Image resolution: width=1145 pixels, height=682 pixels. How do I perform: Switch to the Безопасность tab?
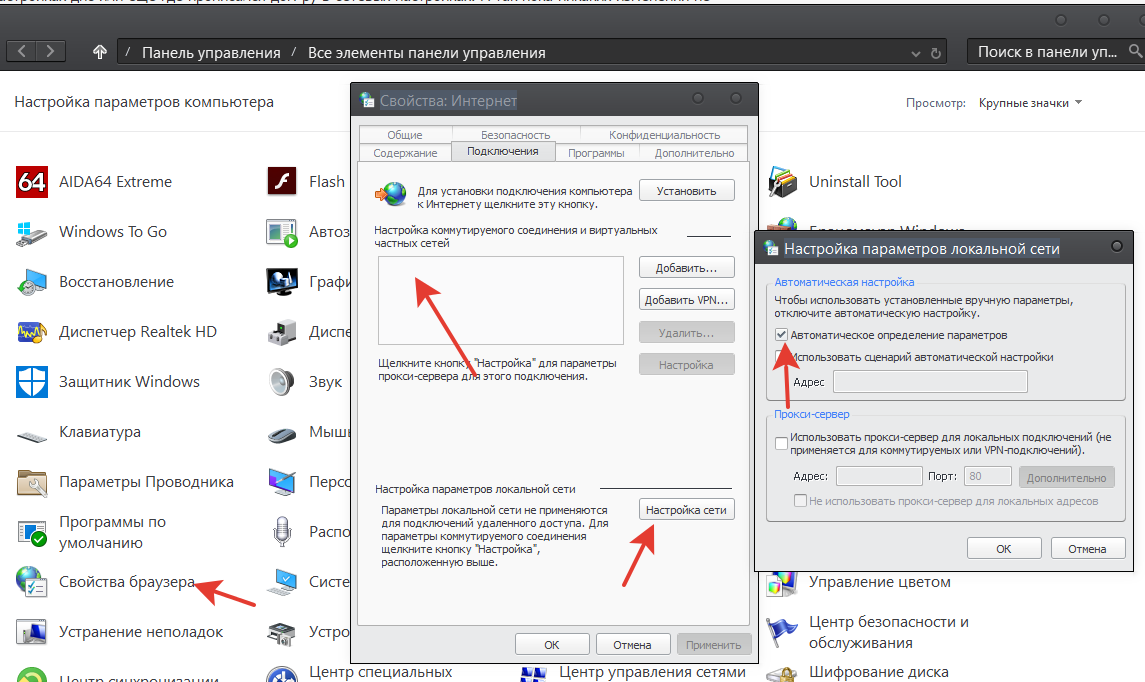[x=515, y=134]
